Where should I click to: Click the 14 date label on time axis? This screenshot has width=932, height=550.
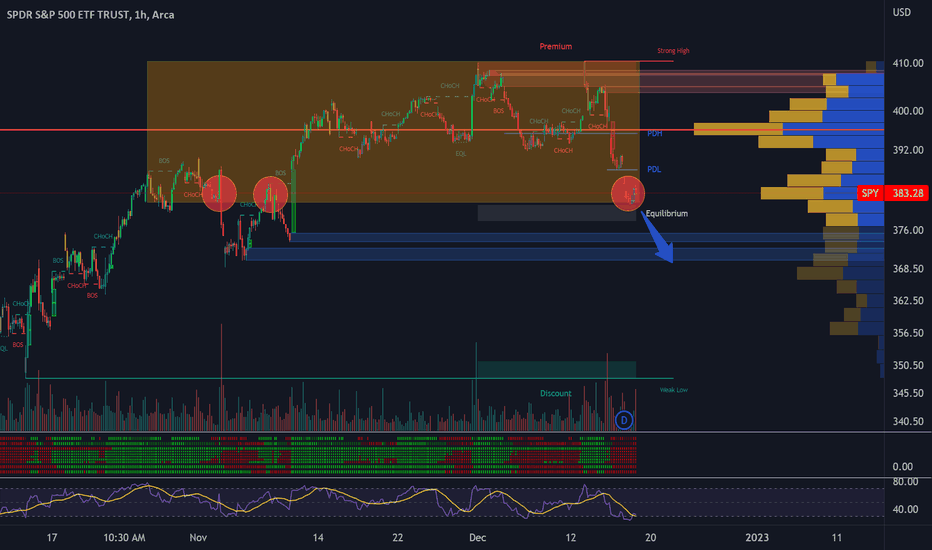[318, 538]
